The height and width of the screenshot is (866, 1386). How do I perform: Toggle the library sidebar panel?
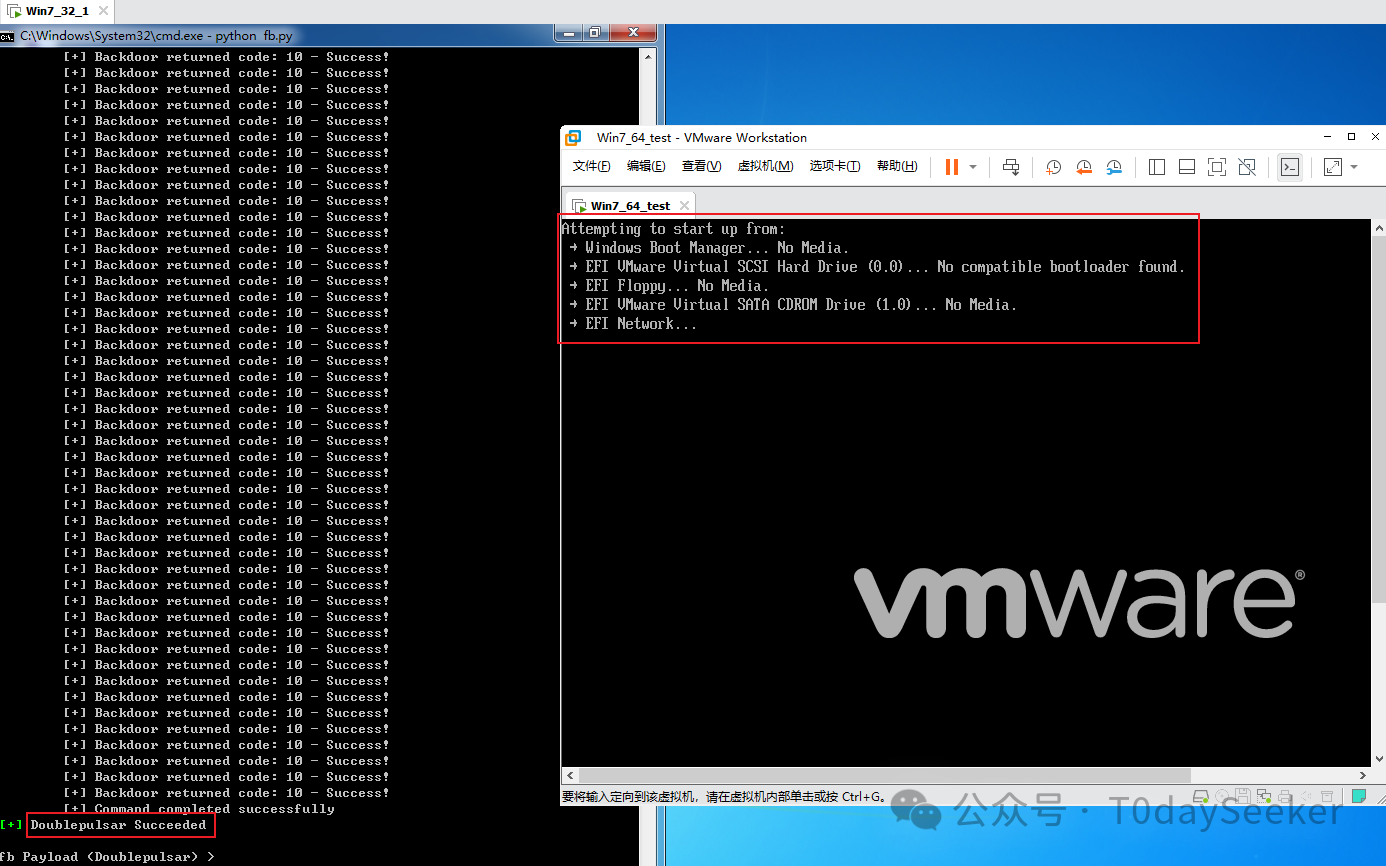(x=1157, y=167)
